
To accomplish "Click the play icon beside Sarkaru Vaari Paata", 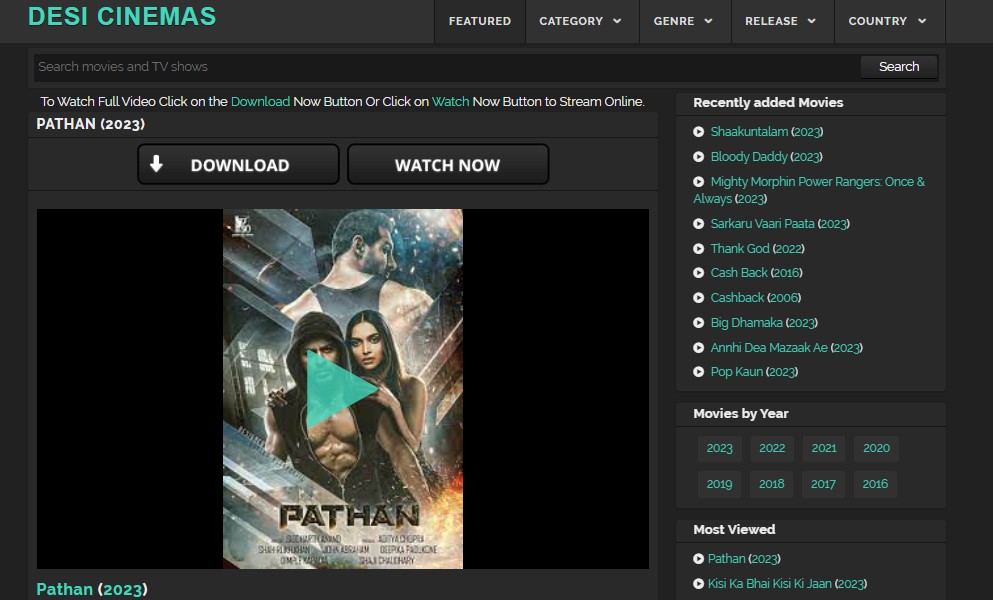I will [x=699, y=224].
